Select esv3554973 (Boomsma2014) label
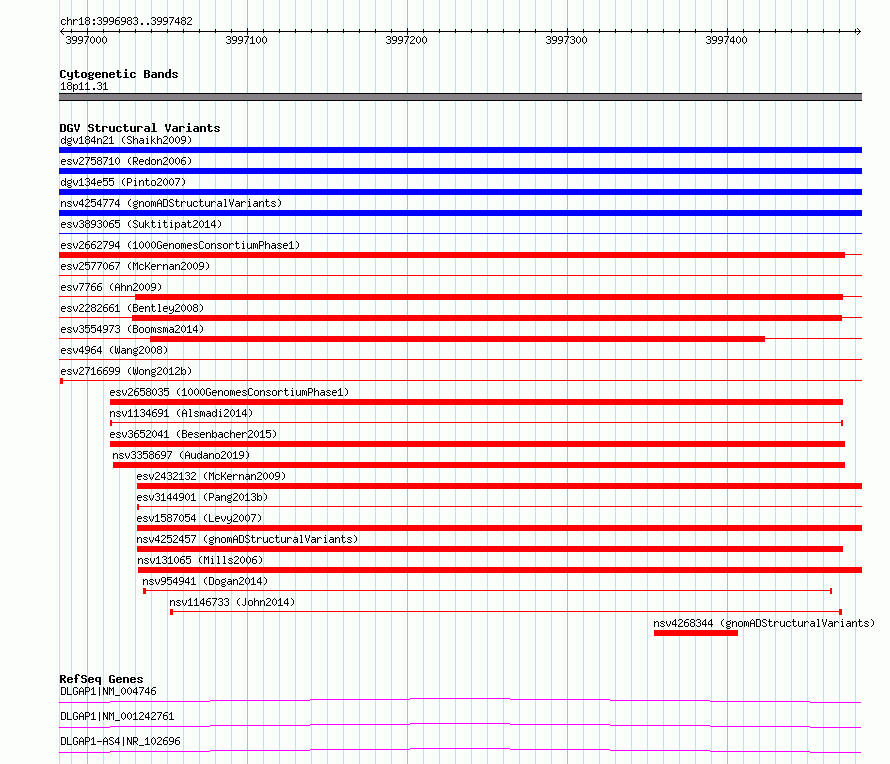The image size is (890, 764). pyautogui.click(x=132, y=329)
